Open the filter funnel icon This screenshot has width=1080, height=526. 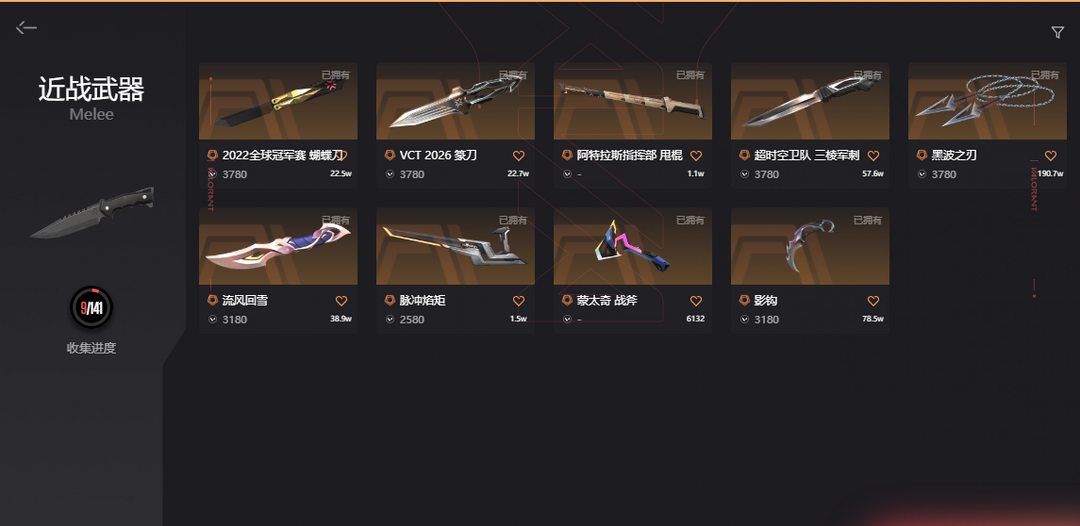1057,32
